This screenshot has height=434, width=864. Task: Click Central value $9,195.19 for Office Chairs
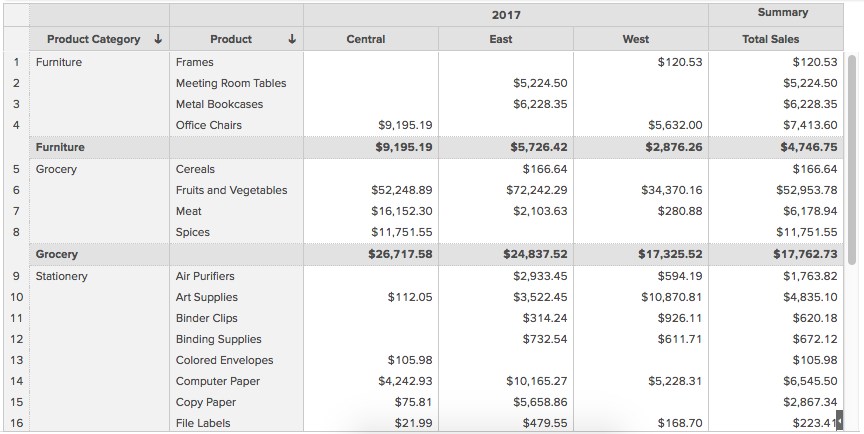pyautogui.click(x=405, y=125)
